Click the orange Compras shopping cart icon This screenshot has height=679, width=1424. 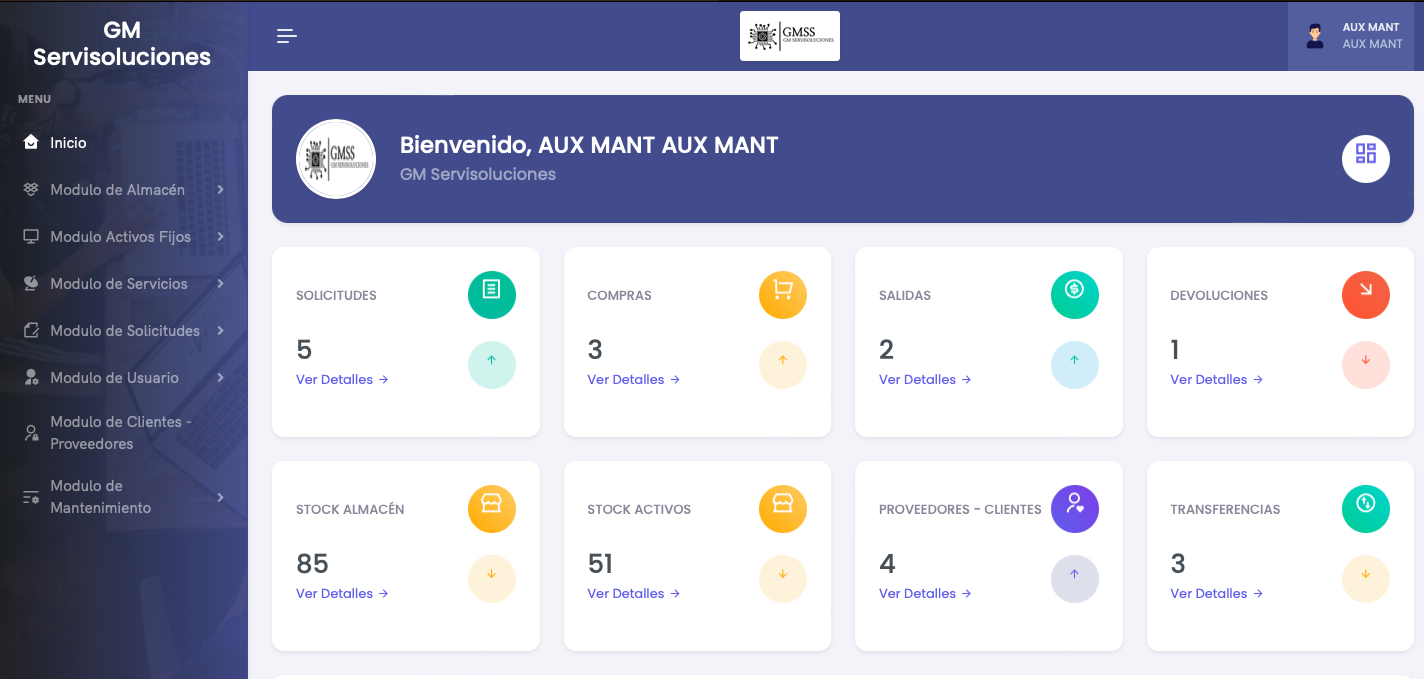(782, 295)
